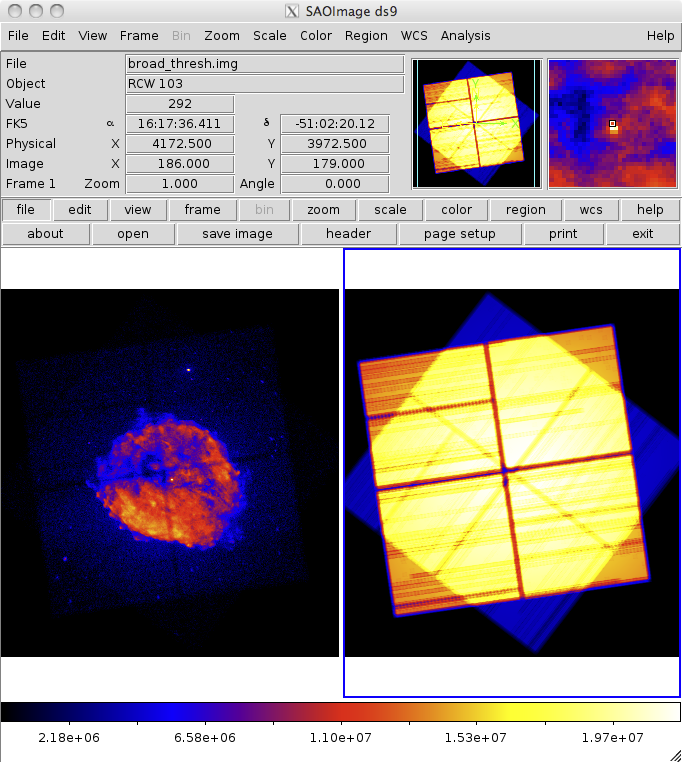This screenshot has width=682, height=762.
Task: Click the panner overview thumbnail
Action: click(476, 123)
